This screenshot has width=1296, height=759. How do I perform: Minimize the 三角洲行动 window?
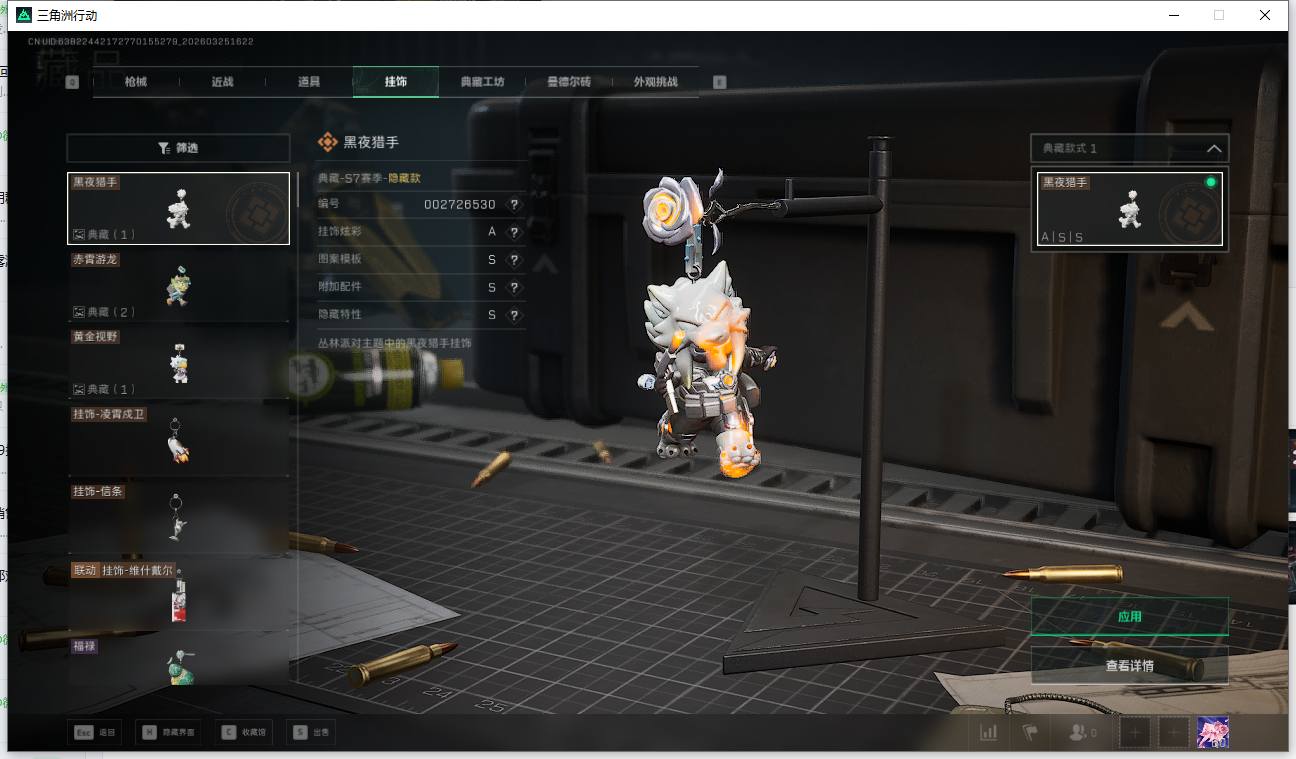pos(1173,15)
